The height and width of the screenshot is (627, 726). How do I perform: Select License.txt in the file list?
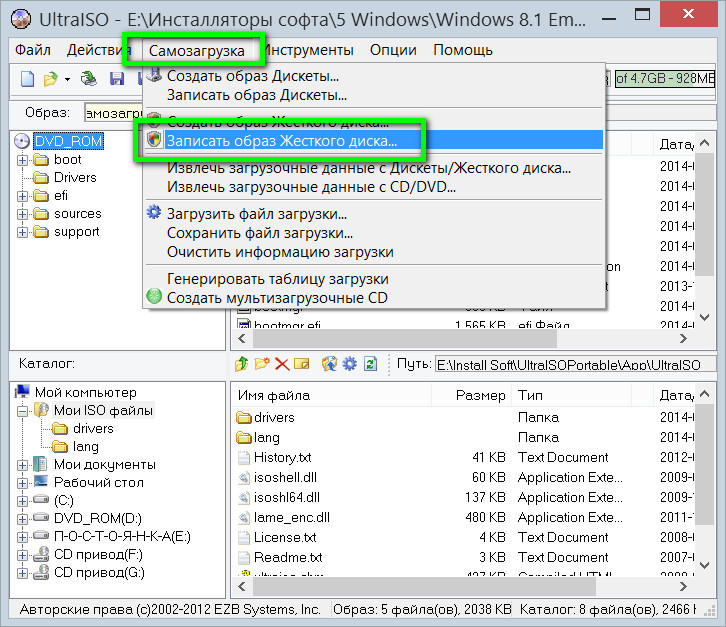click(285, 537)
